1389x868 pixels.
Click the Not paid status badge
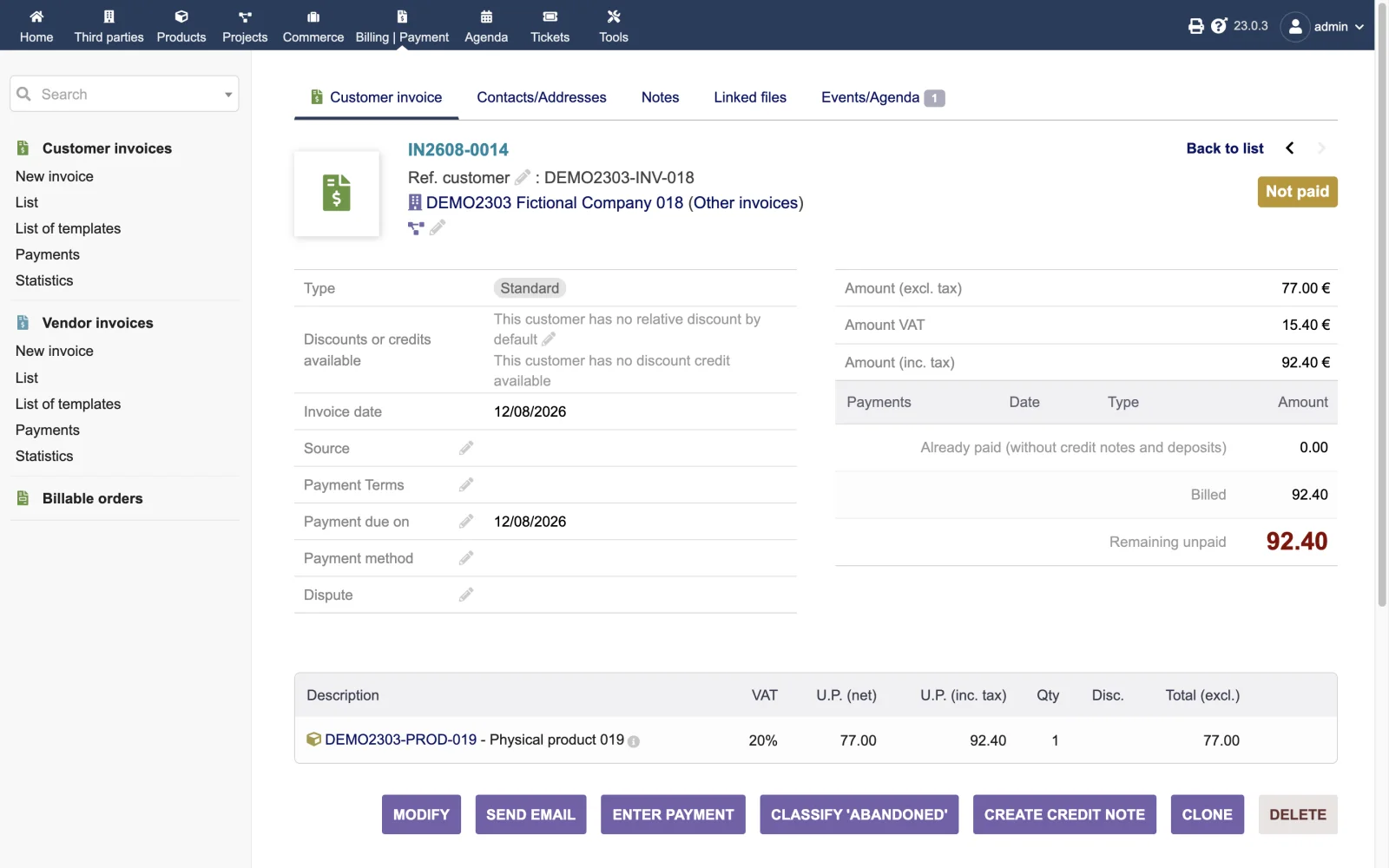(x=1297, y=192)
